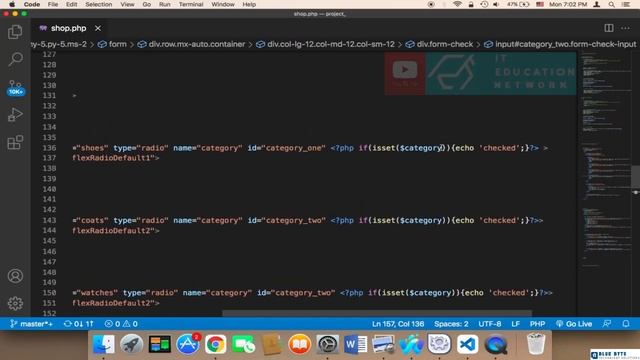Open the Edit menu

[x=71, y=4]
